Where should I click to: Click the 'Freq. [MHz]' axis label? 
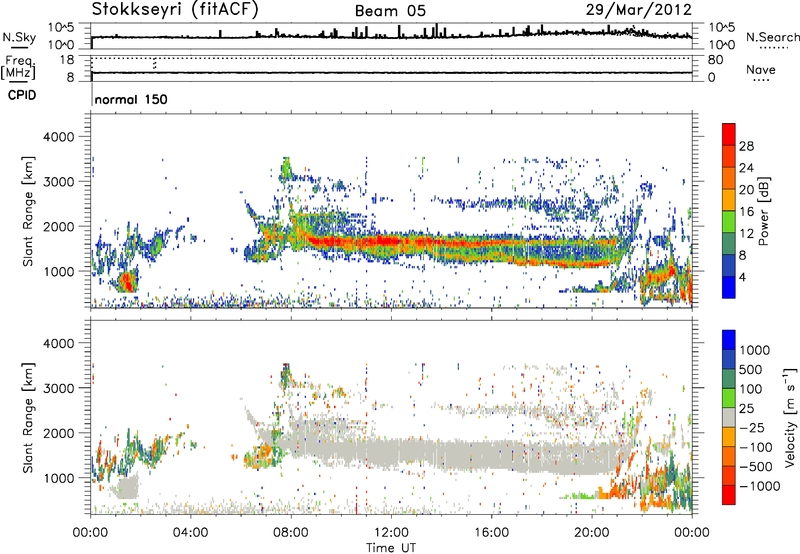click(19, 67)
